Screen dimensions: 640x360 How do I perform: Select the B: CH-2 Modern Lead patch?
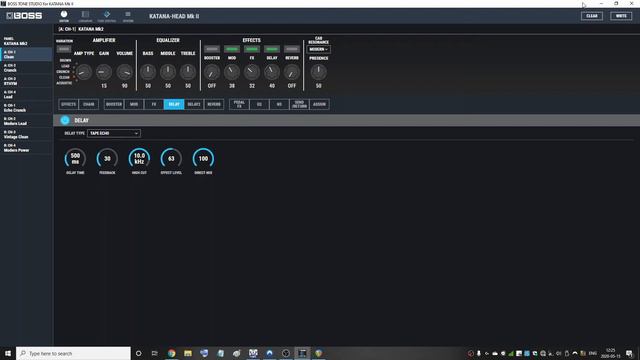26,121
